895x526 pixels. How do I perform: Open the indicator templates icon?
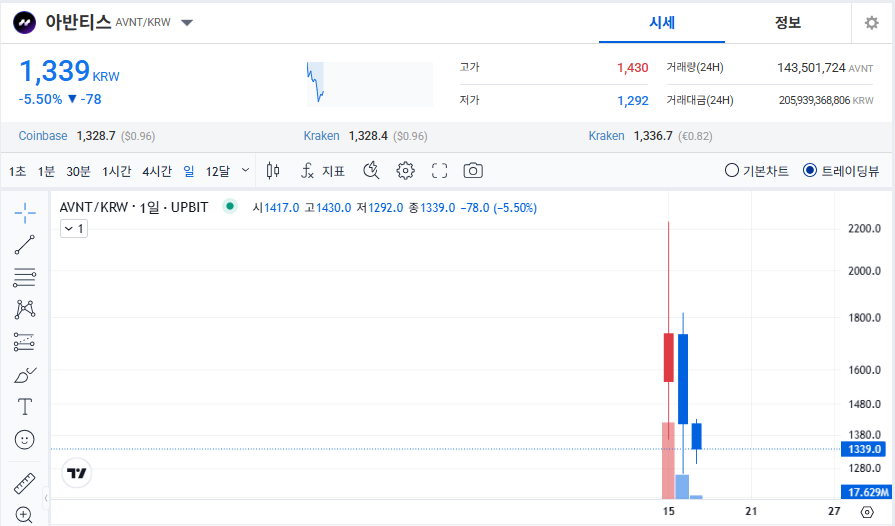371,171
